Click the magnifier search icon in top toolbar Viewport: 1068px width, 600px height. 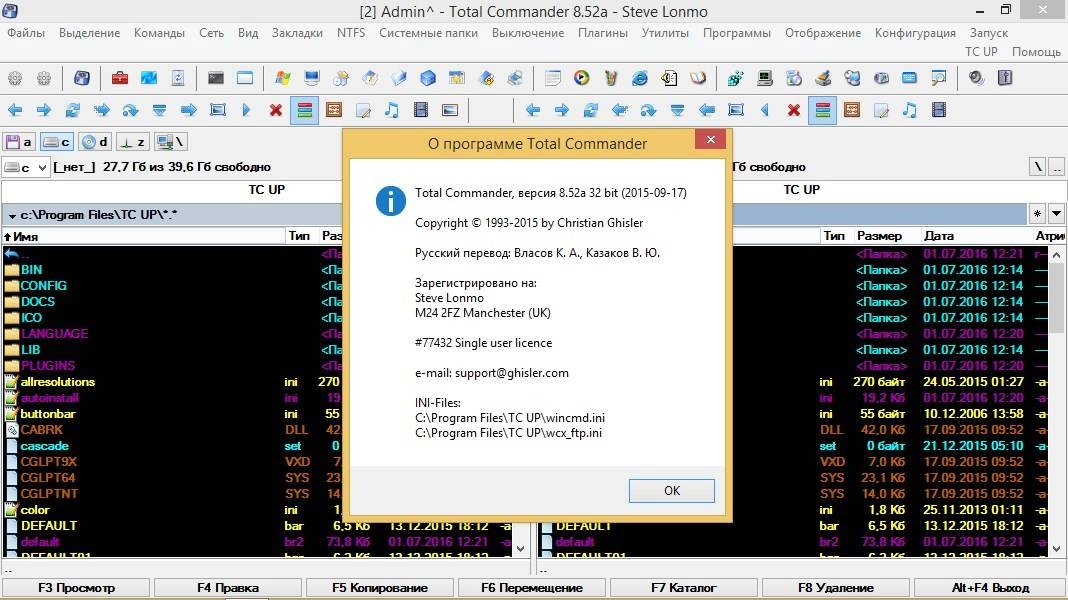(939, 78)
